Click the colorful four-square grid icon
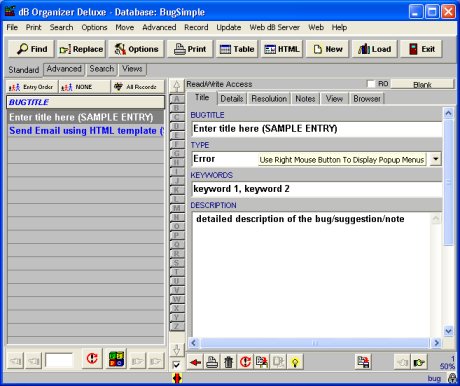 click(117, 359)
